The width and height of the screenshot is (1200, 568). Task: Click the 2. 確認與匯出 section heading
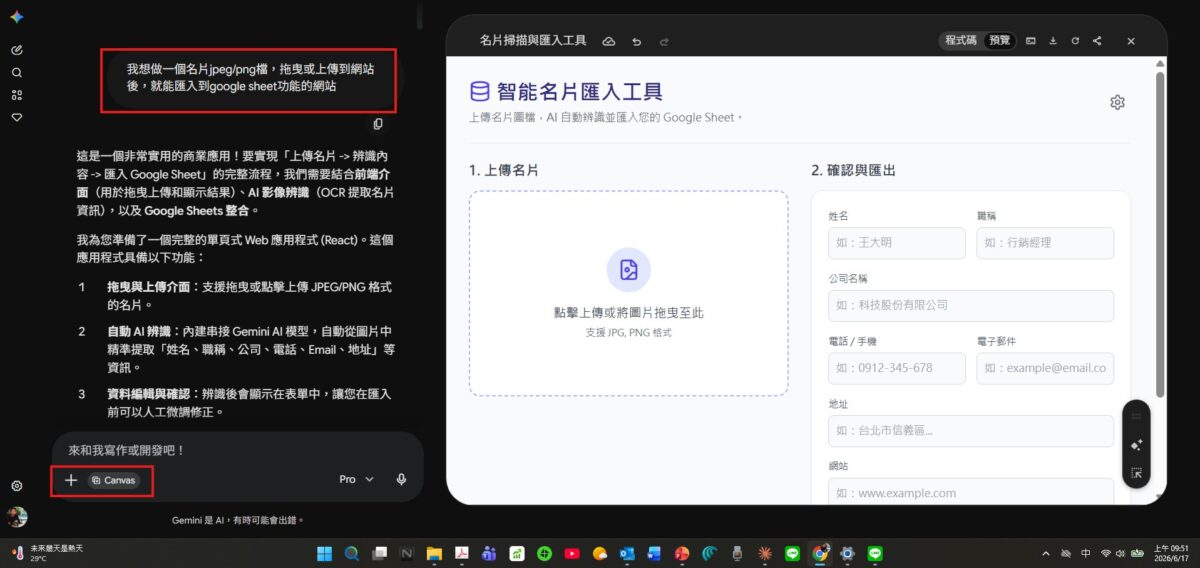[853, 170]
